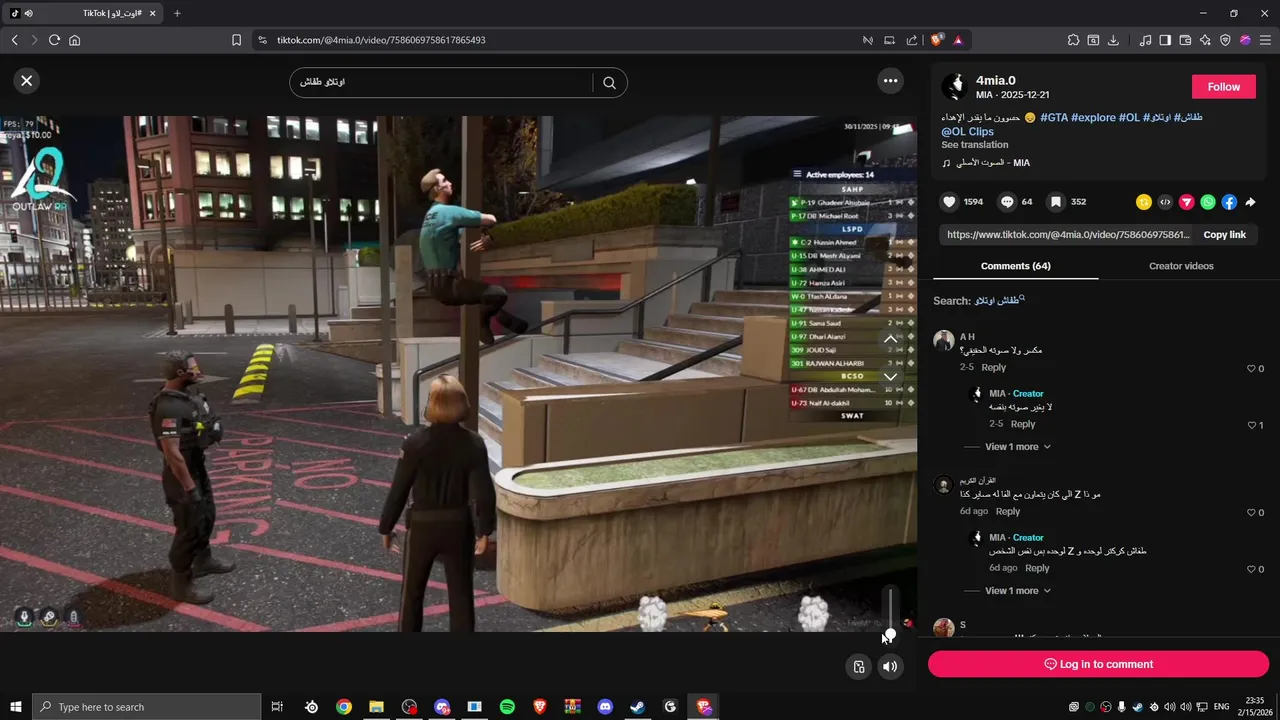
Task: Like MIA's 2-5 reply
Action: pos(1250,425)
